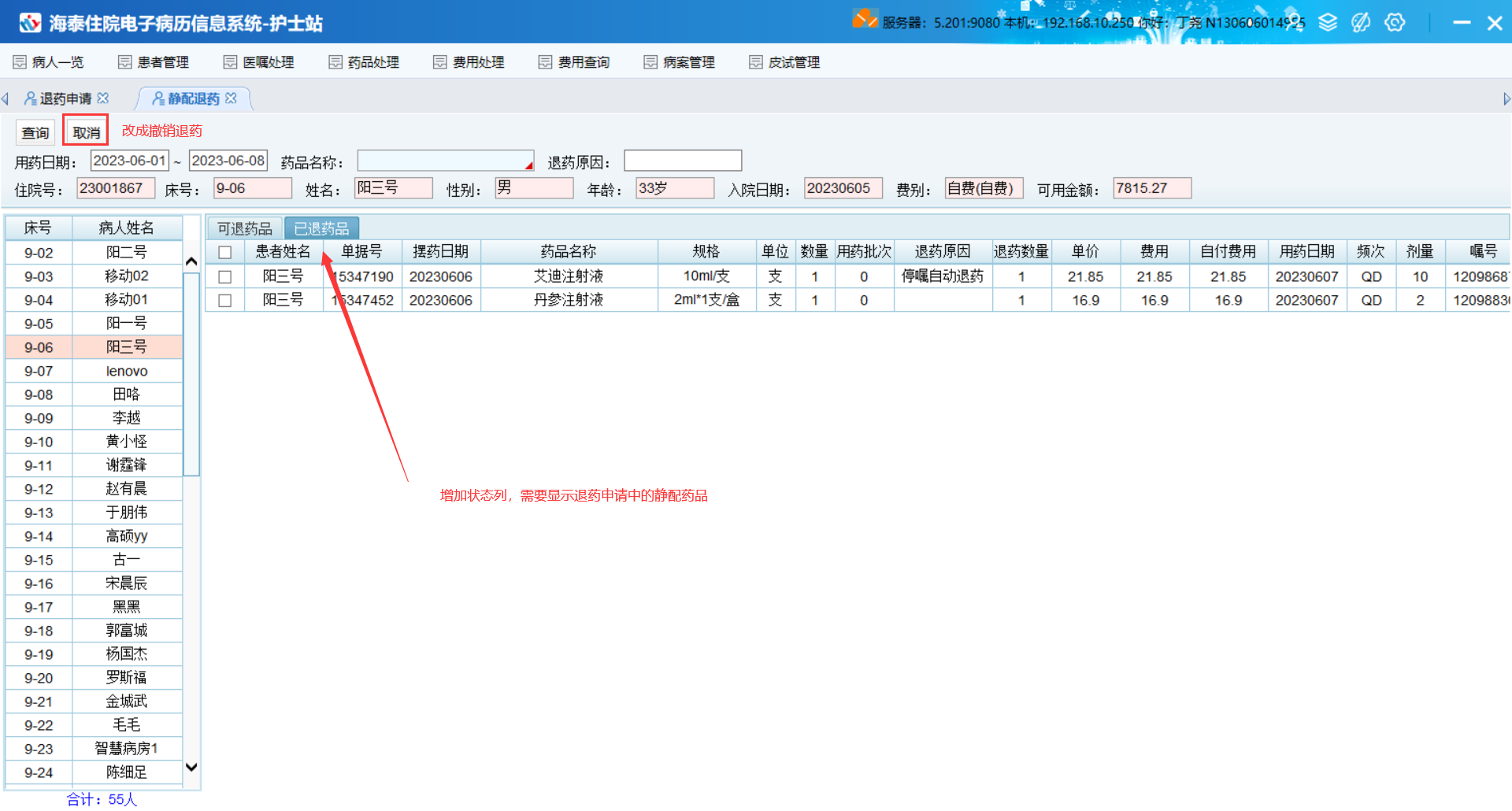Open the 患者管理 menu

[x=154, y=62]
